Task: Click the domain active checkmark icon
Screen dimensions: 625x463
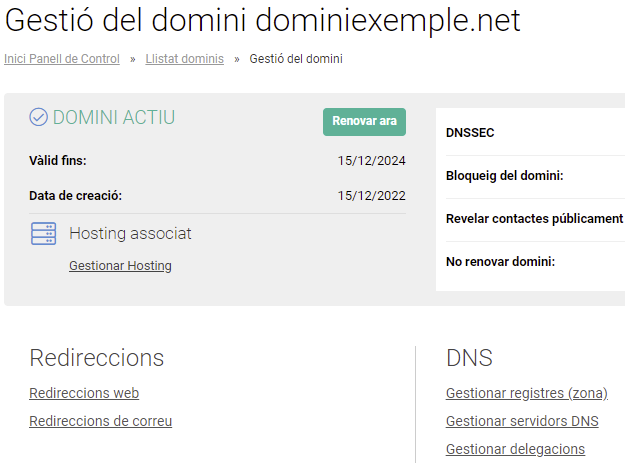Action: click(39, 118)
